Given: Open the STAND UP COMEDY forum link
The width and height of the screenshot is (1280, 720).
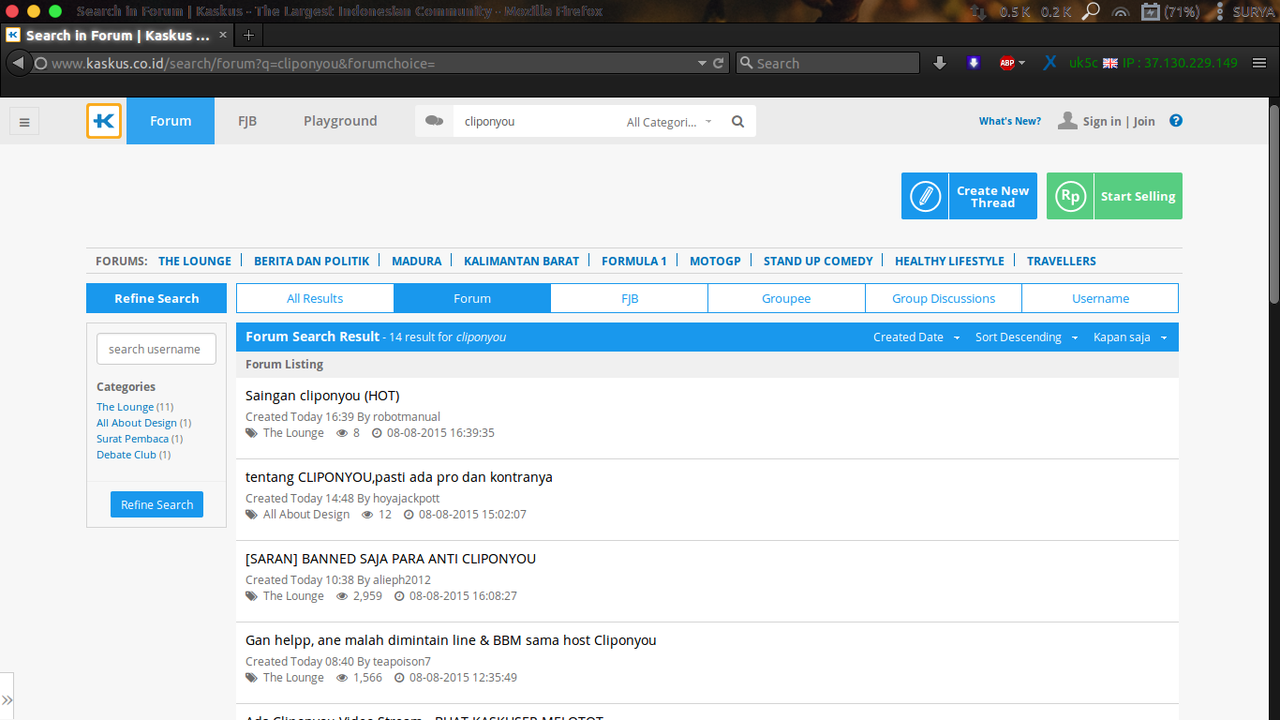Looking at the screenshot, I should (x=818, y=261).
